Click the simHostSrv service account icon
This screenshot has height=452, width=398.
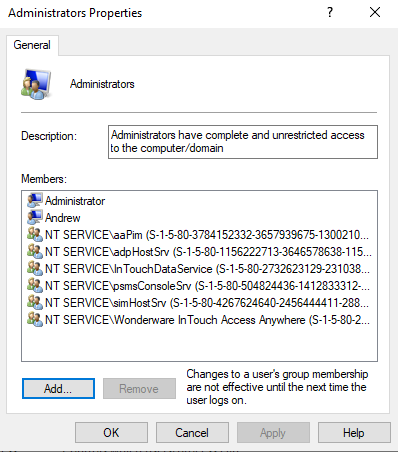point(35,303)
